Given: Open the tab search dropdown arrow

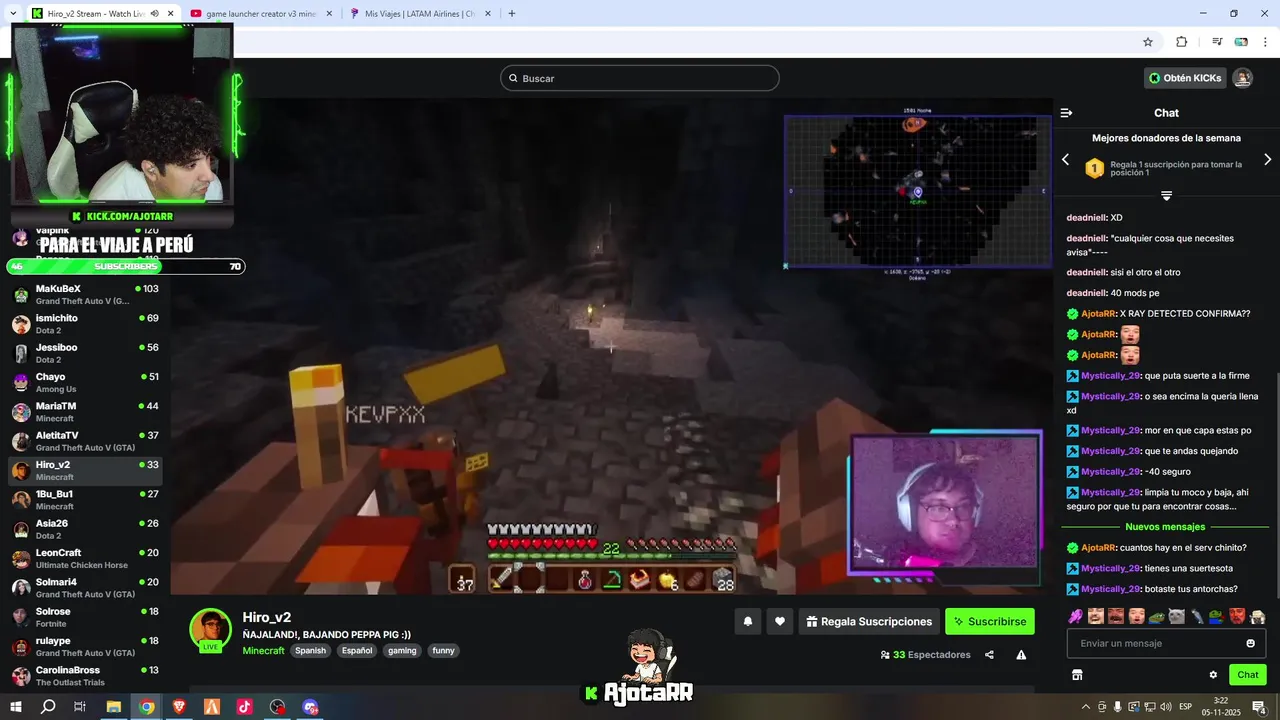Looking at the screenshot, I should pos(13,14).
